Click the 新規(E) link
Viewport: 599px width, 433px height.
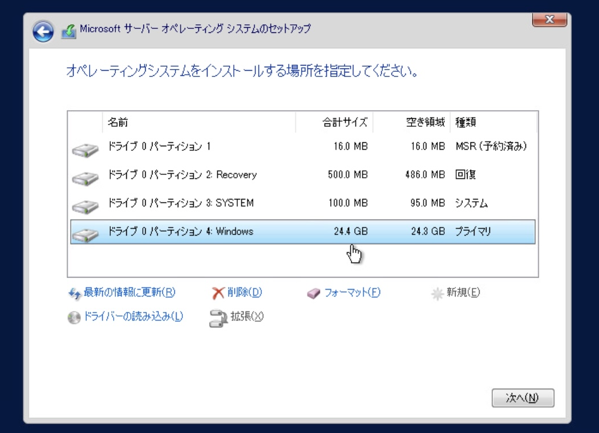click(463, 292)
